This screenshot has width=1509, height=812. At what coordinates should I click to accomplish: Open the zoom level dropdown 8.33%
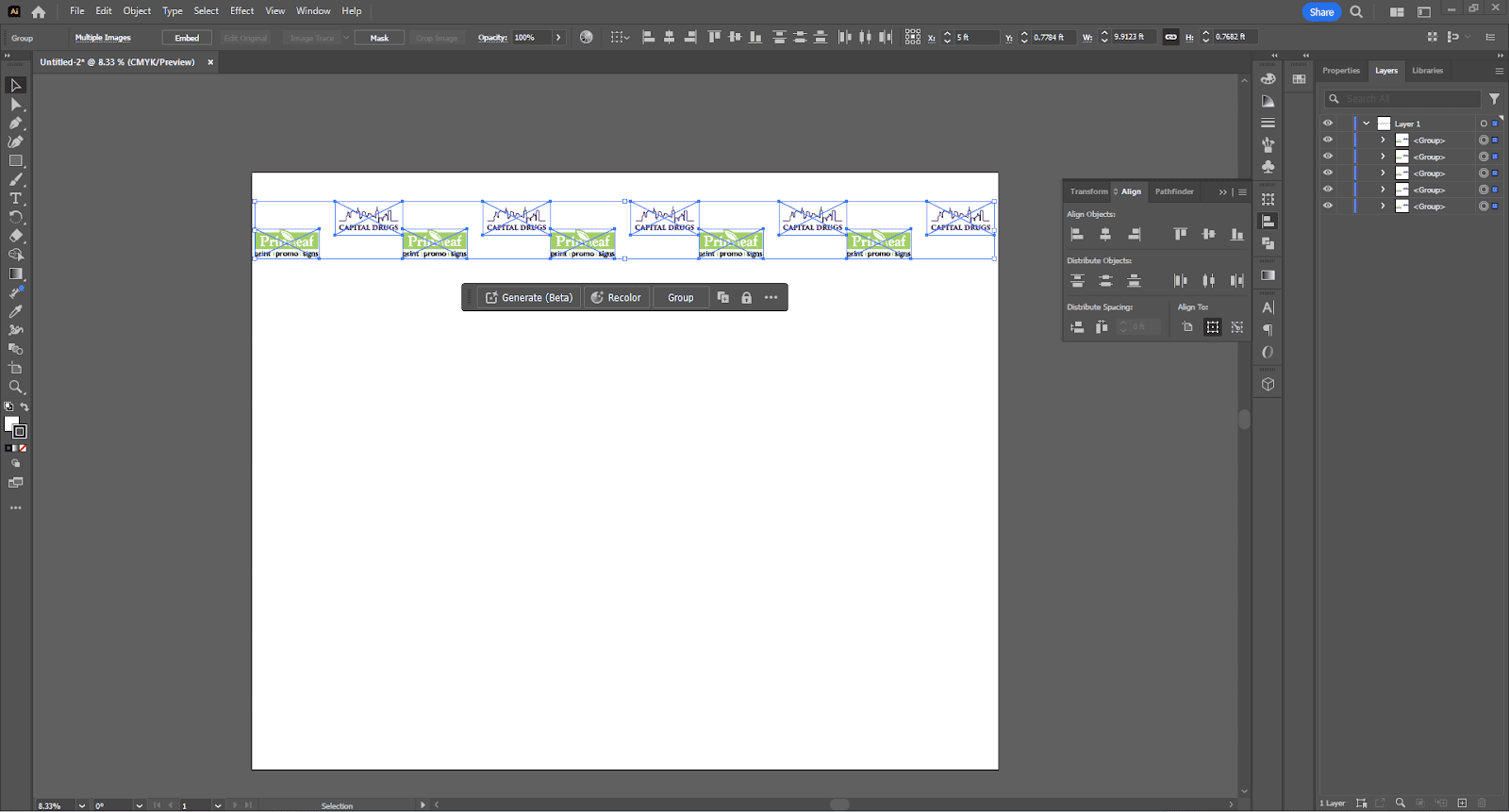tap(82, 805)
